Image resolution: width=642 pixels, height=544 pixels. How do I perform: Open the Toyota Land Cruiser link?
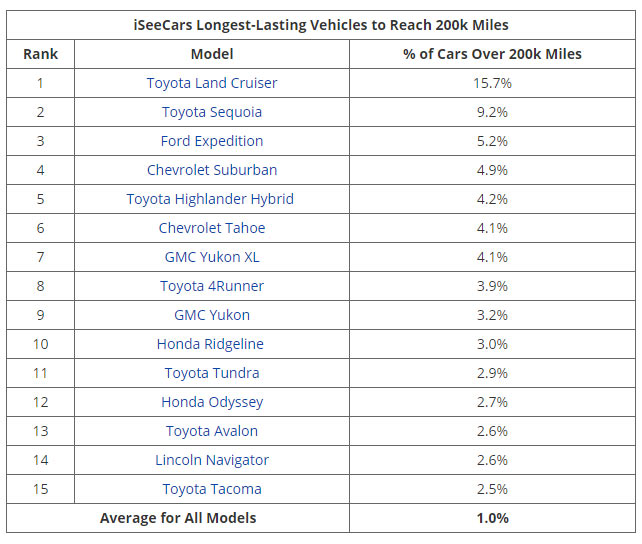coord(212,83)
